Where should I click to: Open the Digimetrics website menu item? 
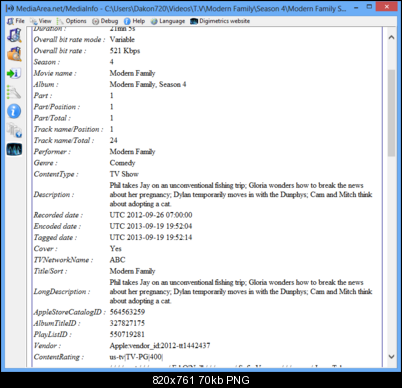(x=220, y=21)
